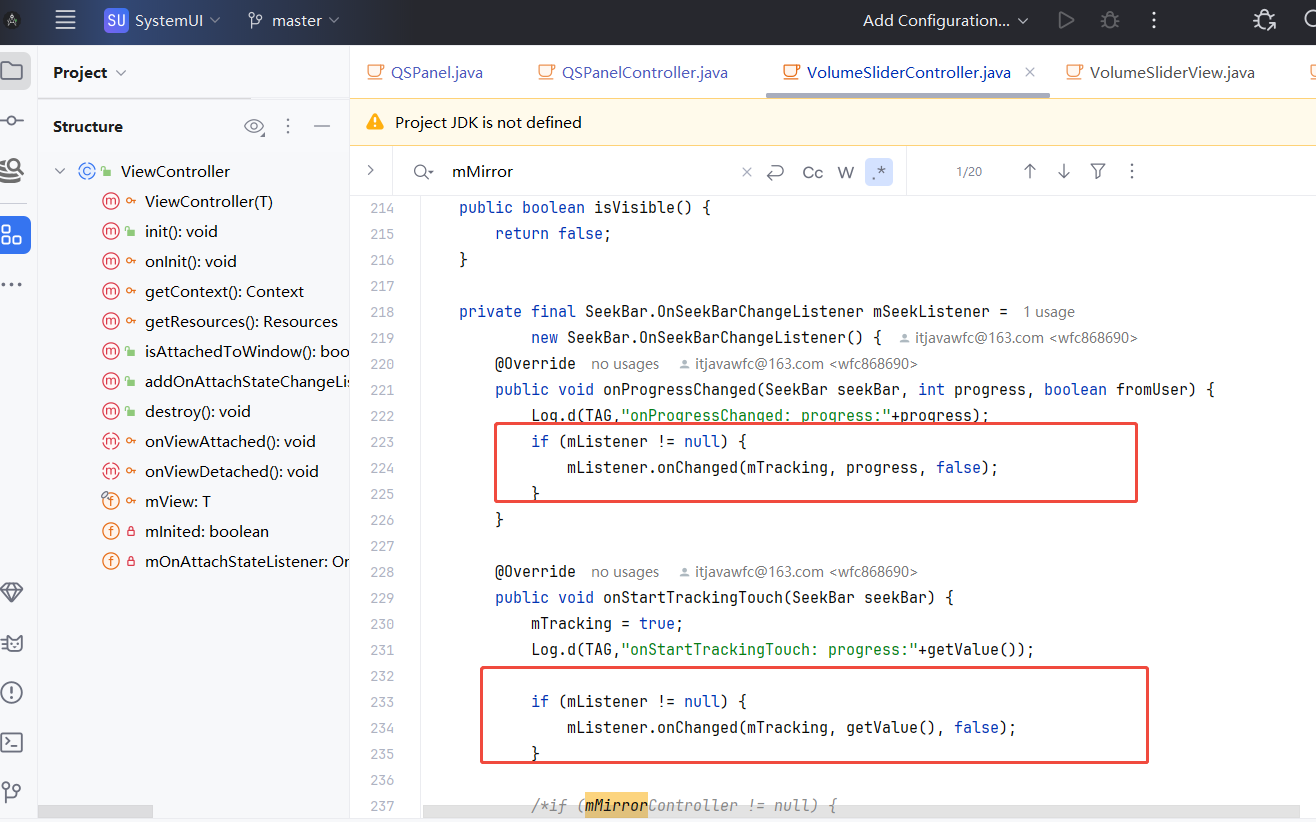Image resolution: width=1316 pixels, height=822 pixels.
Task: Click the Project JDK is not defined banner
Action: [x=833, y=122]
